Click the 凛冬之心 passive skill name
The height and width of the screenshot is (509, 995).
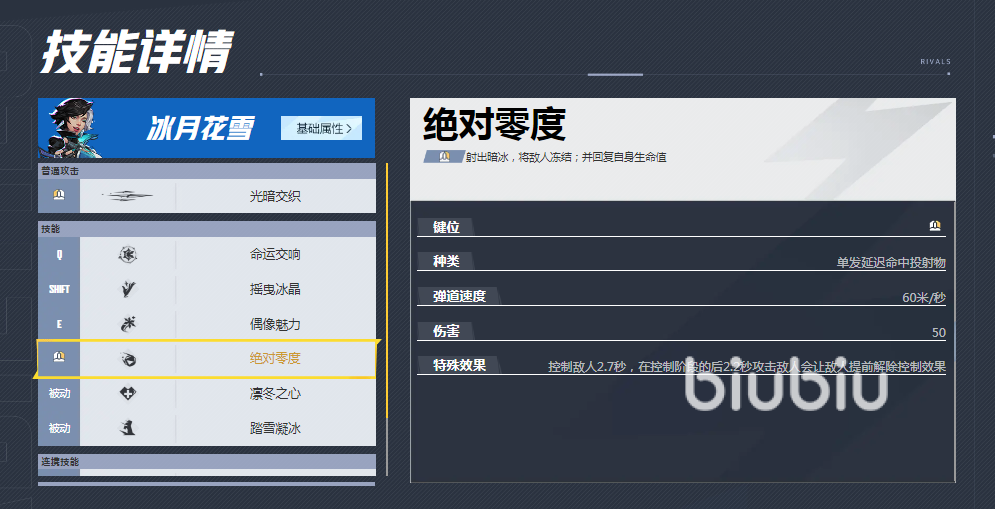click(x=275, y=394)
